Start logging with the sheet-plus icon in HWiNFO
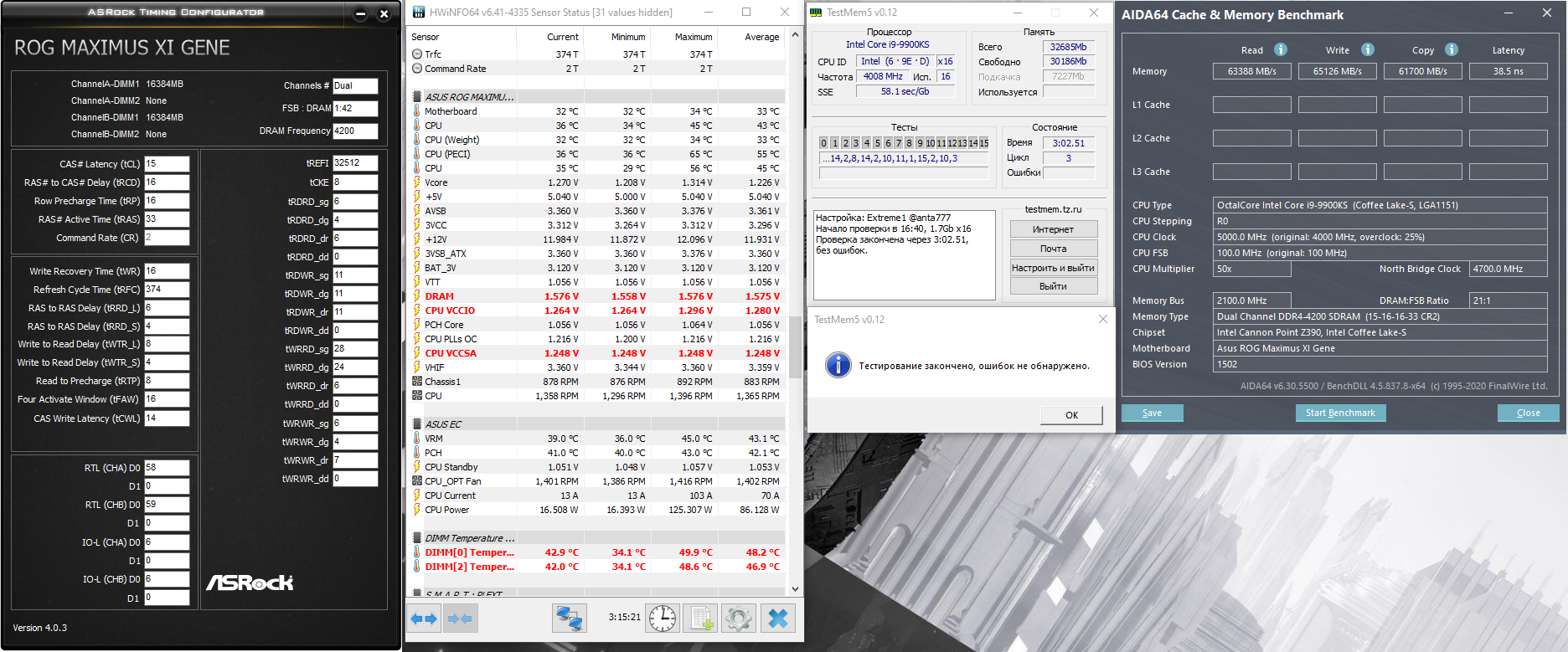The width and height of the screenshot is (1568, 652). (x=700, y=619)
